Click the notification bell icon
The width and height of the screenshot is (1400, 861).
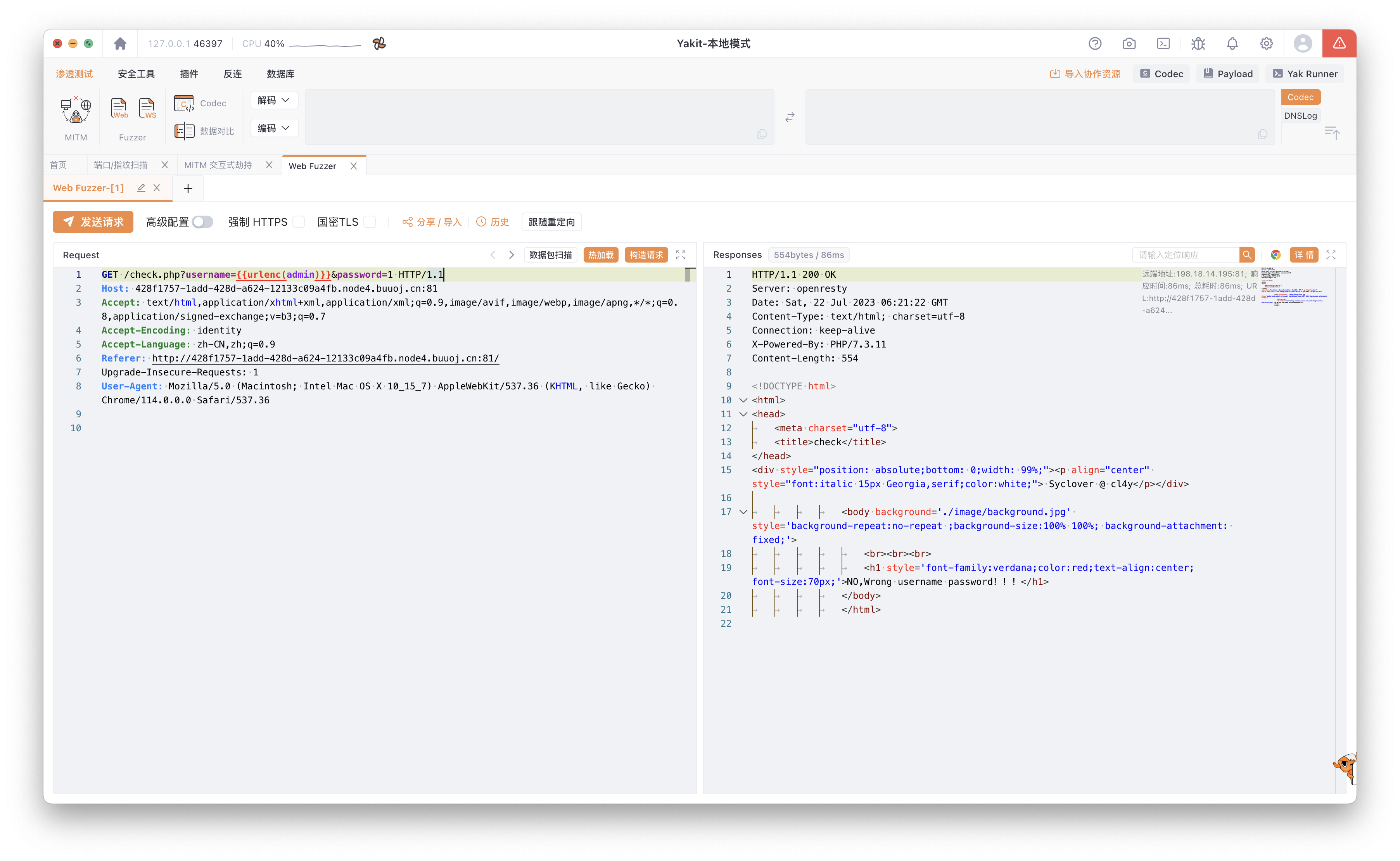click(x=1232, y=44)
